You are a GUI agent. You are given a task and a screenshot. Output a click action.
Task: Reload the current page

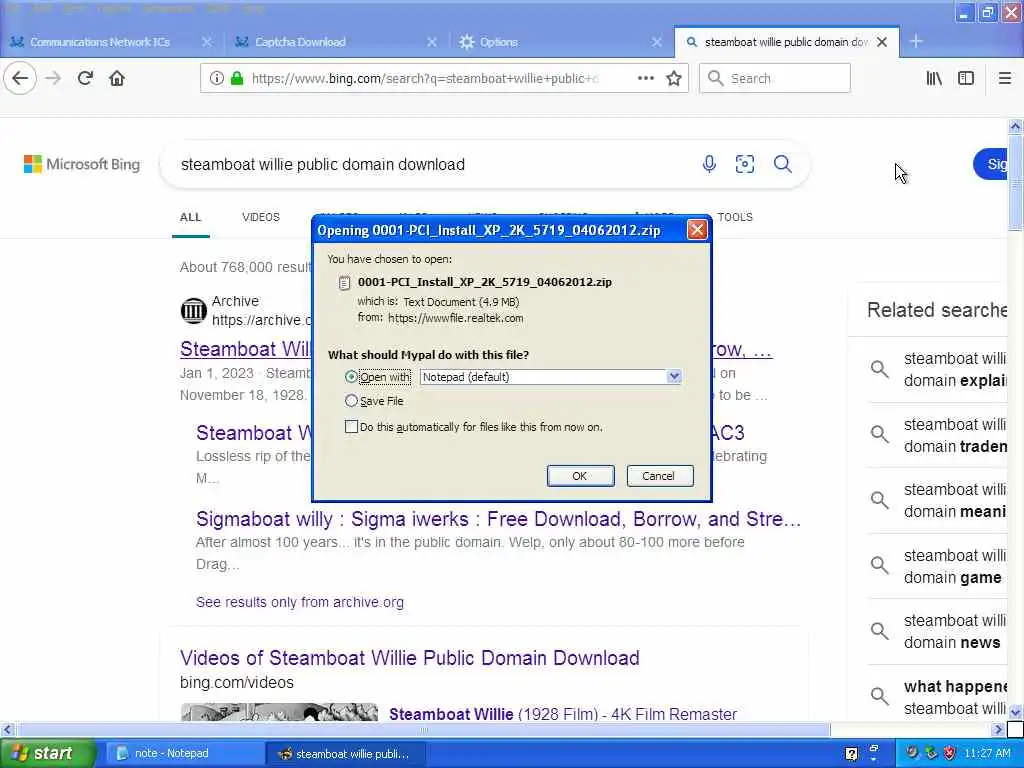coord(85,78)
